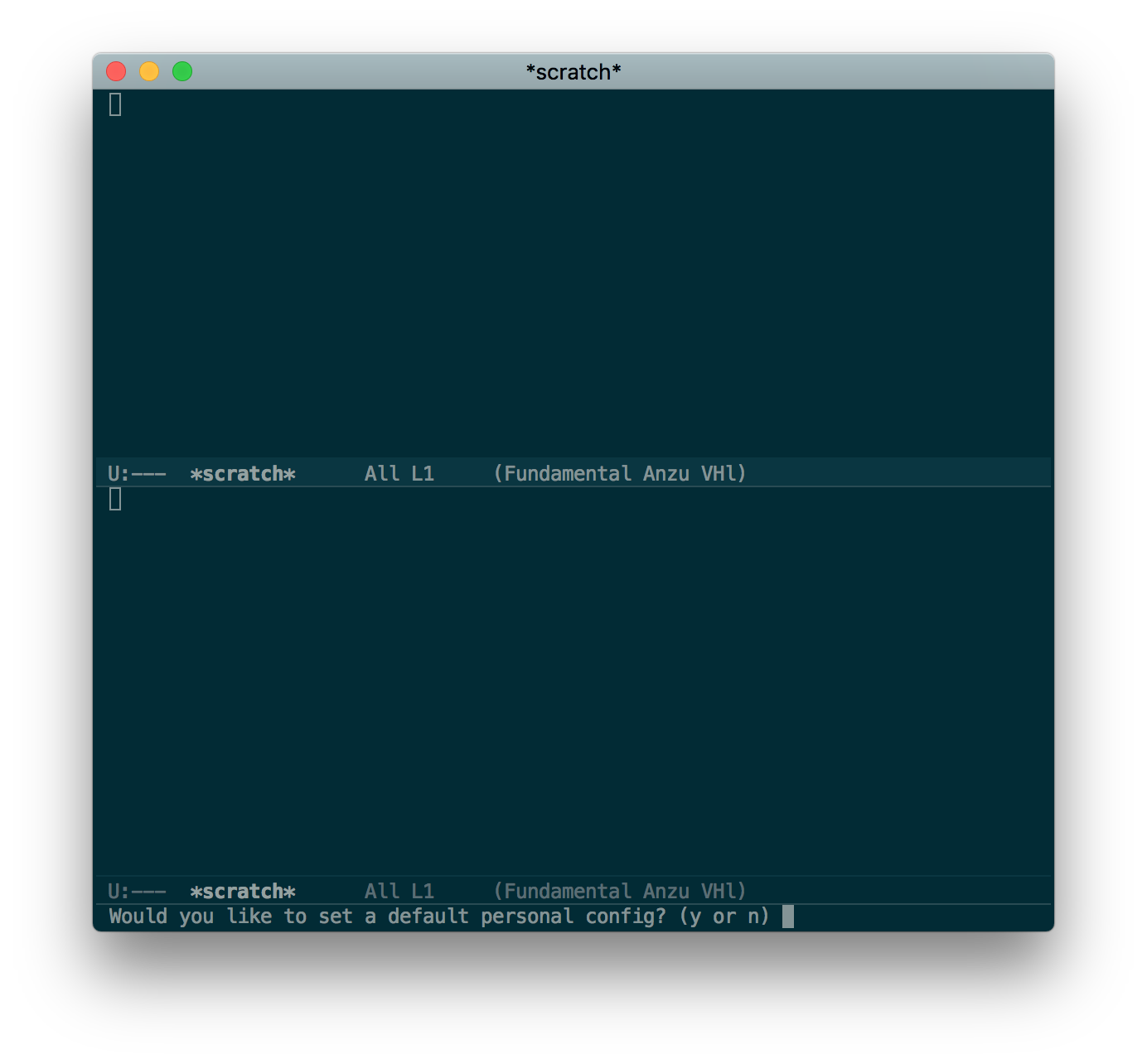Click U:--- status flags in upper mode line
Screen dimensions: 1147x1064
pos(137,474)
